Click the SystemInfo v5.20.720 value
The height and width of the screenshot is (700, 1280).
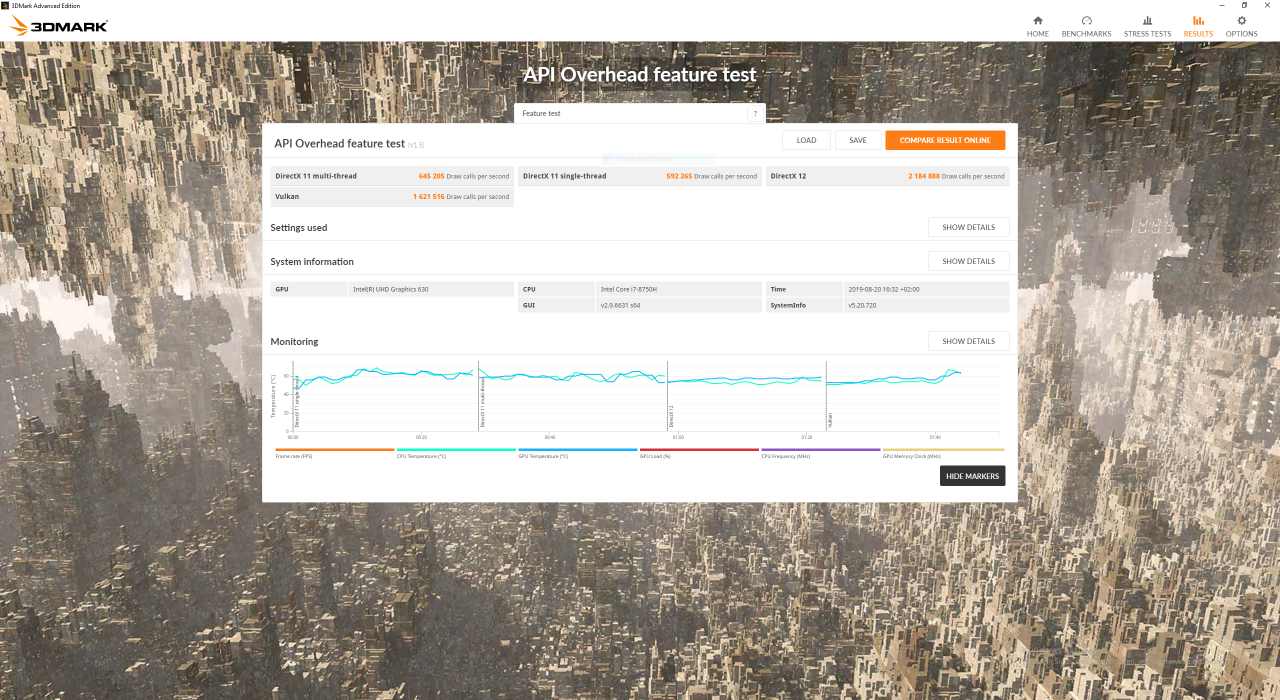(863, 305)
